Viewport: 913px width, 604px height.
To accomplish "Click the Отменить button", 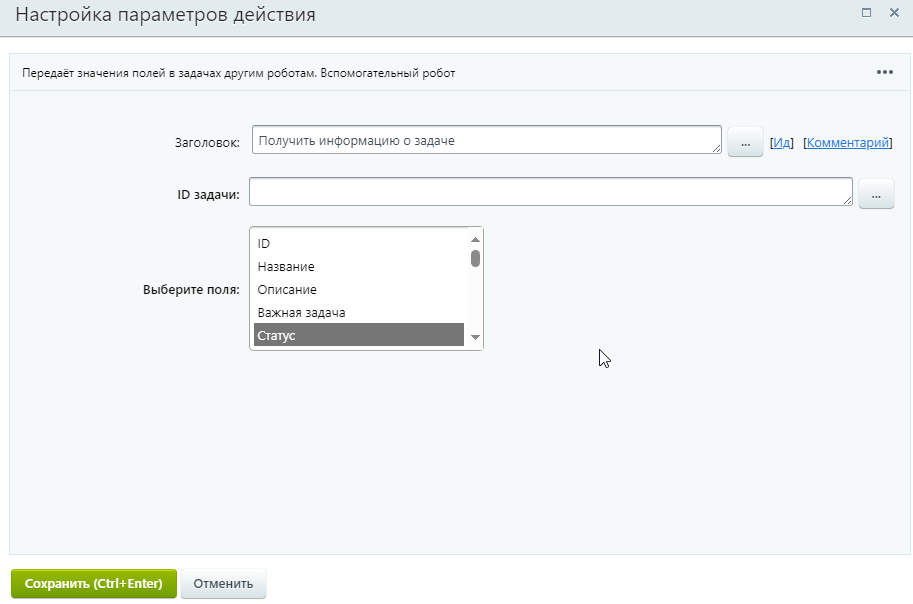I will 223,584.
